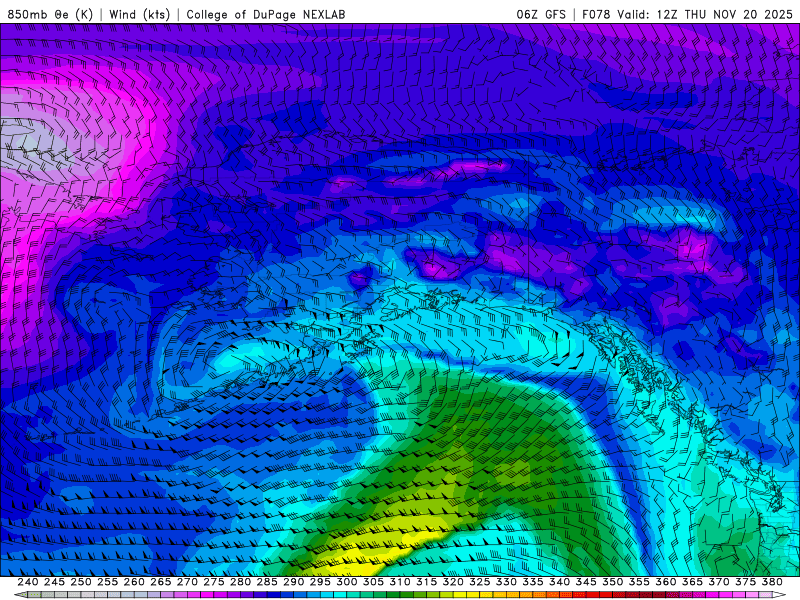This screenshot has height=600, width=800.
Task: Click the '850mb θe (K)' title text
Action: (50, 14)
